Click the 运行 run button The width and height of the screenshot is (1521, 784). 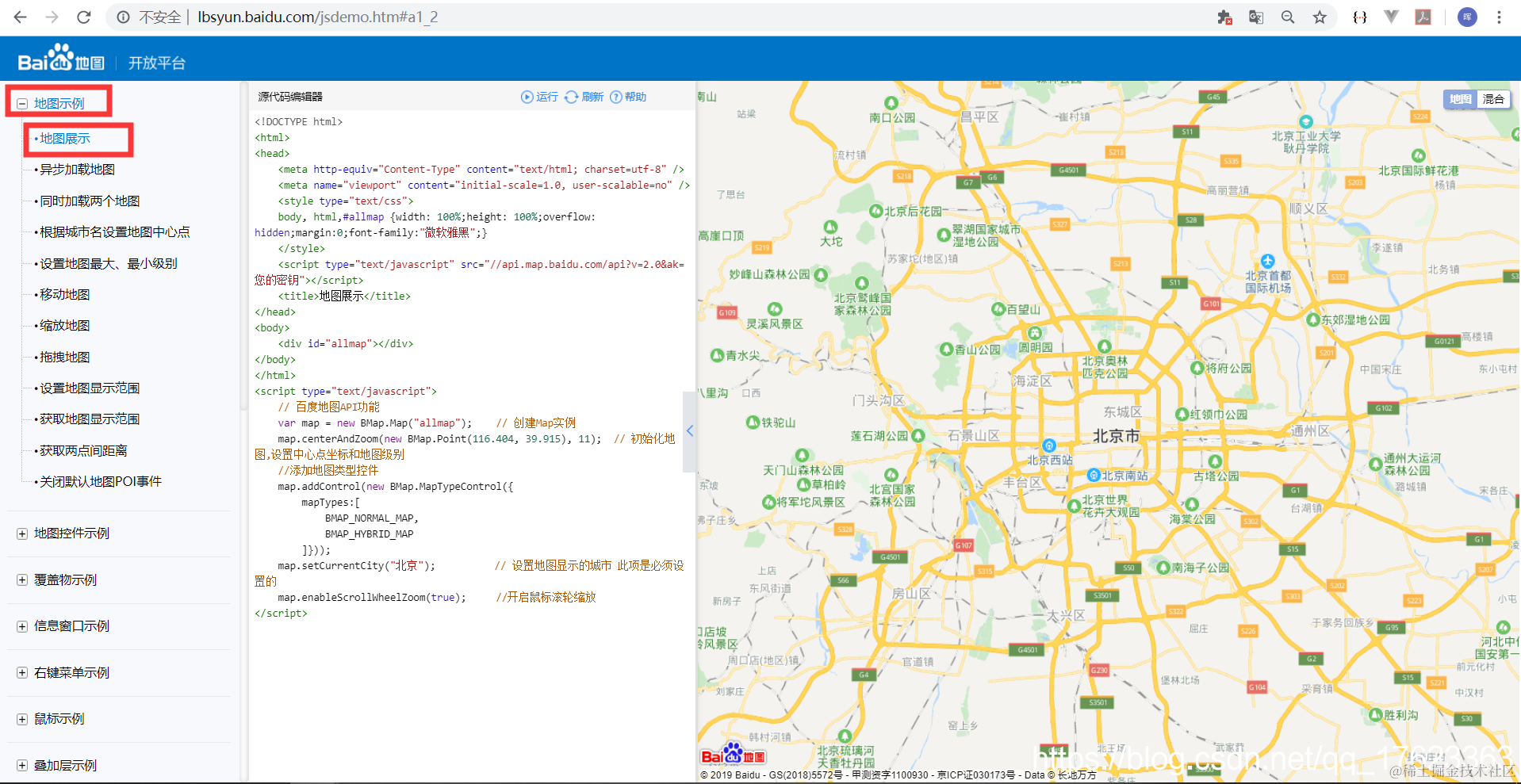click(x=539, y=97)
